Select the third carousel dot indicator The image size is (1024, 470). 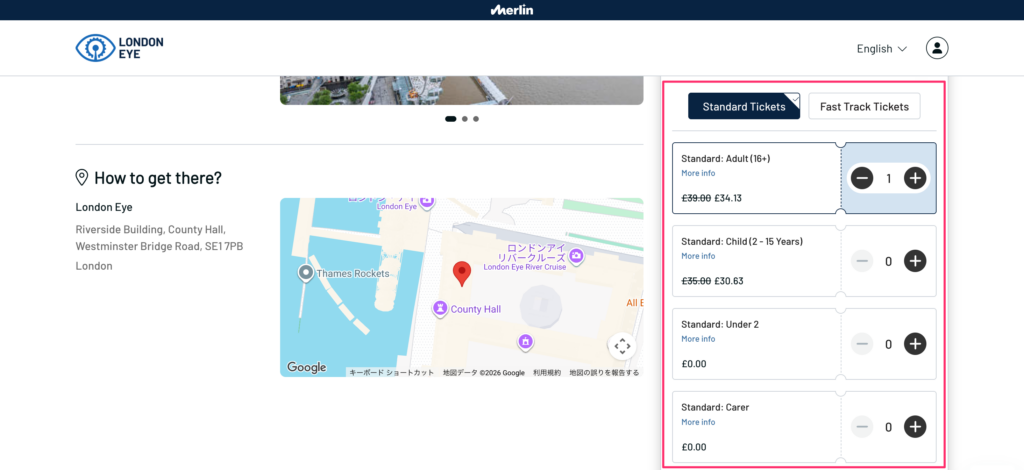click(476, 119)
